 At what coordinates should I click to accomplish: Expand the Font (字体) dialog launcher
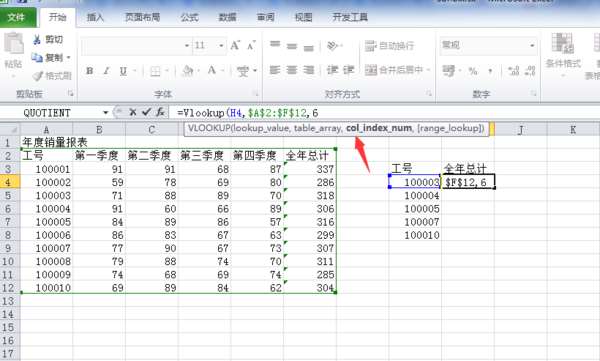(x=256, y=93)
